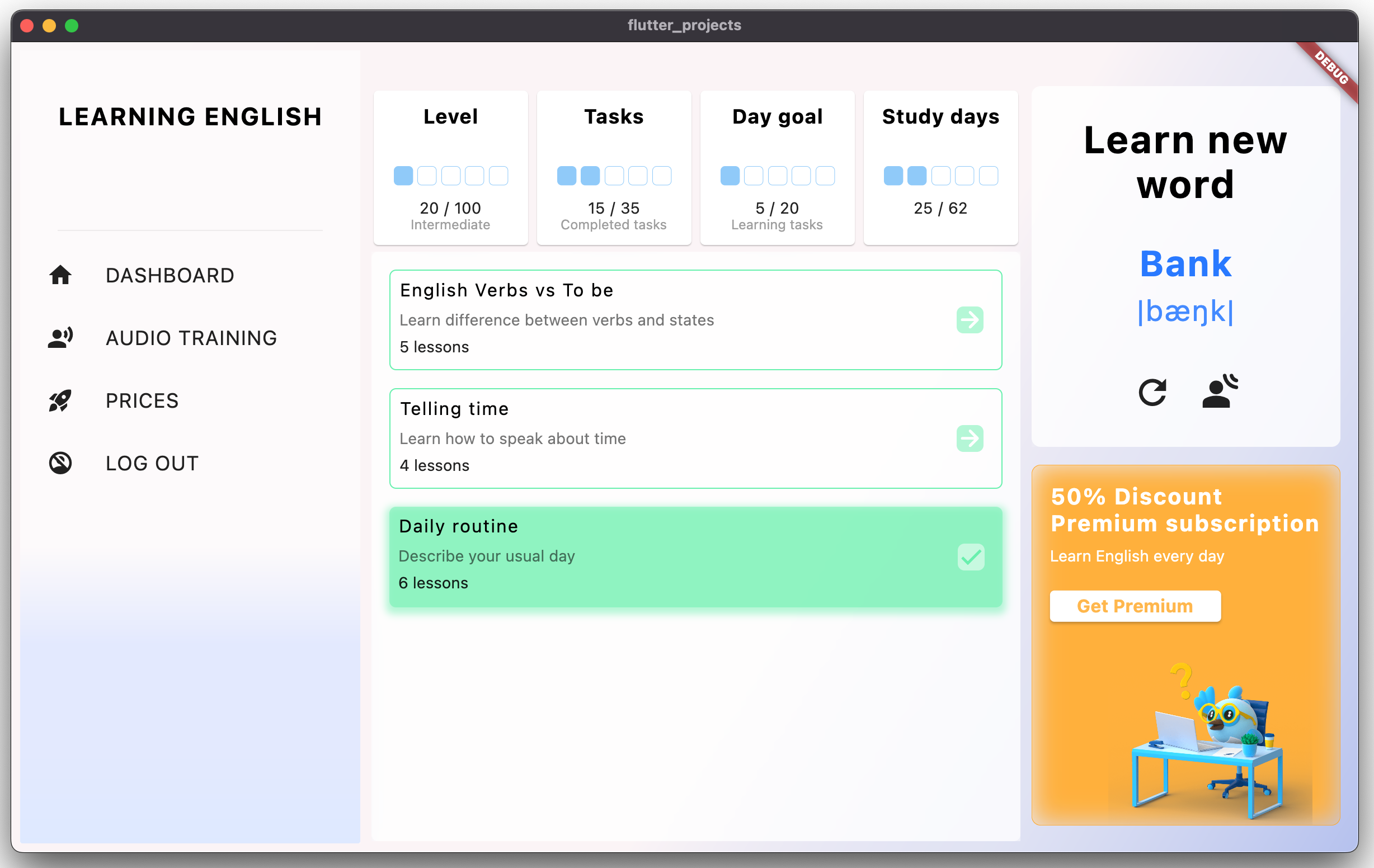Click the arrow on English Verbs vs To be

(x=970, y=320)
